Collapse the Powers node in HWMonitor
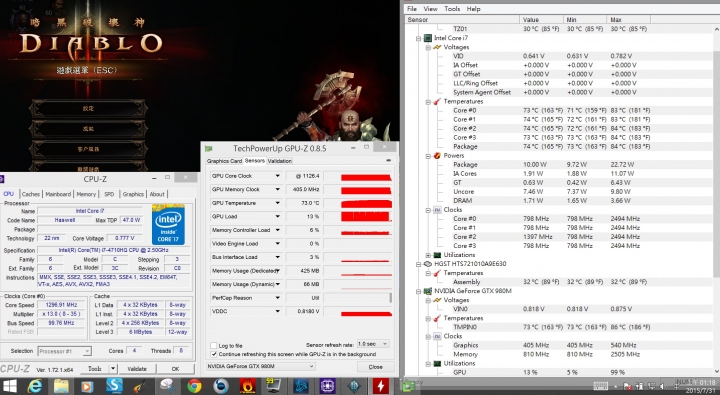Viewport: 720px width, 395px height. click(428, 156)
